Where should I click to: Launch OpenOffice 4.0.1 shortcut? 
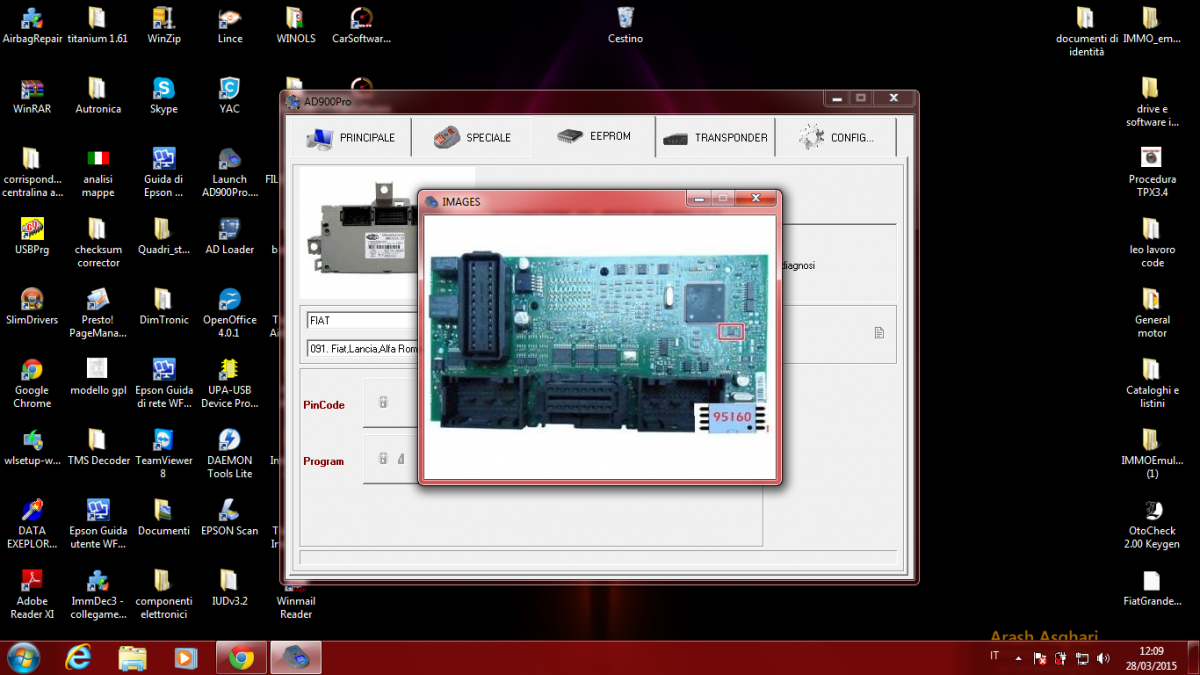click(230, 312)
